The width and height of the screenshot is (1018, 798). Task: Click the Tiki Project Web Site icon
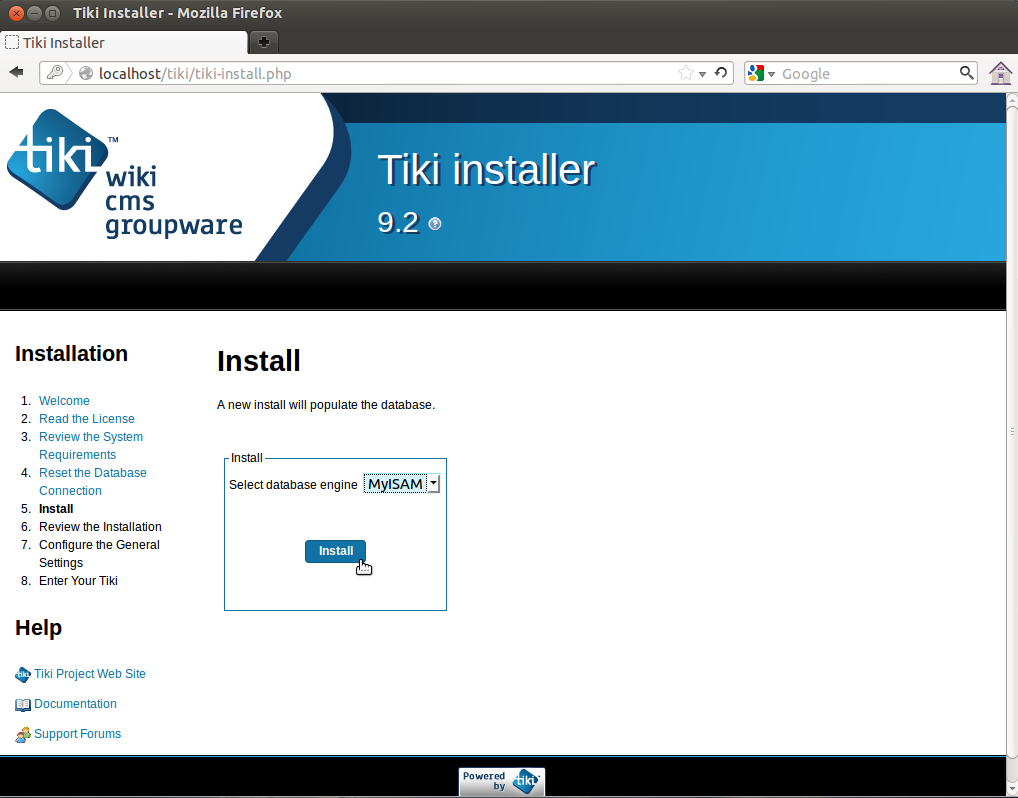pyautogui.click(x=22, y=674)
